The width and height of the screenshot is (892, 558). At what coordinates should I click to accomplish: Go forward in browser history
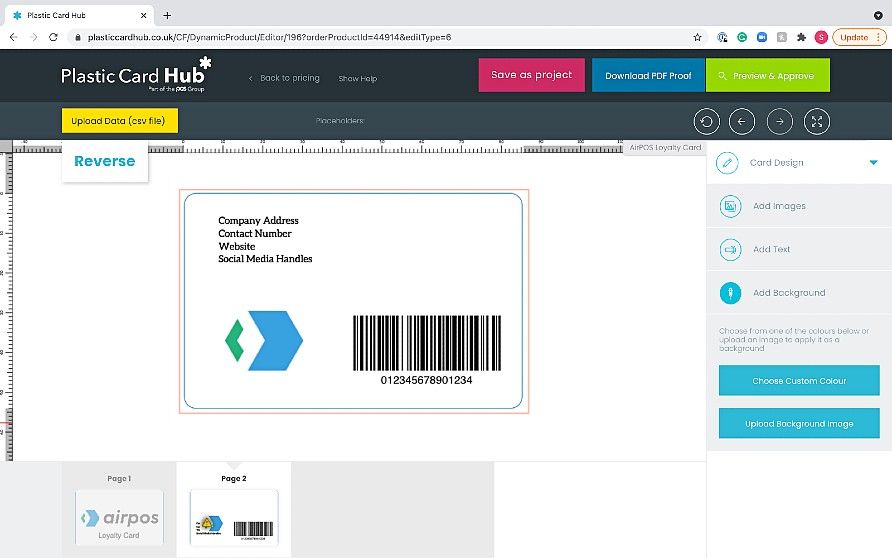pyautogui.click(x=34, y=37)
